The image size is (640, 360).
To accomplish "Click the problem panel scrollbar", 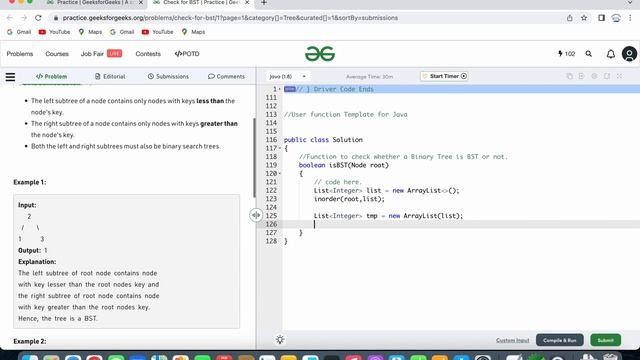I will (254, 157).
